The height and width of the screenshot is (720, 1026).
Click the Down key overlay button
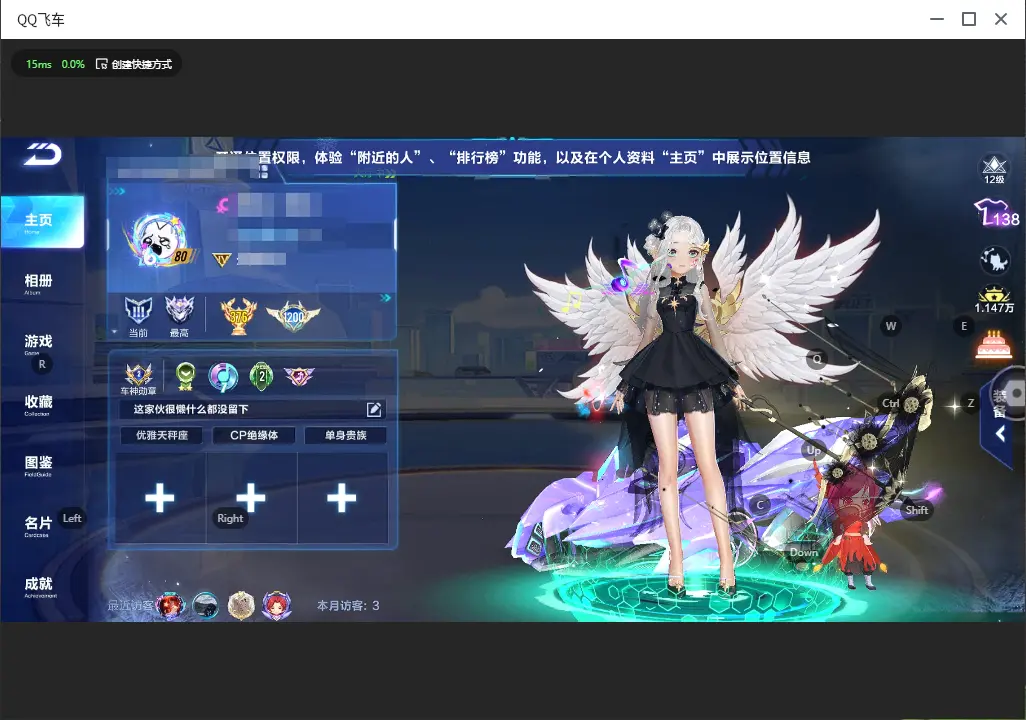[804, 552]
